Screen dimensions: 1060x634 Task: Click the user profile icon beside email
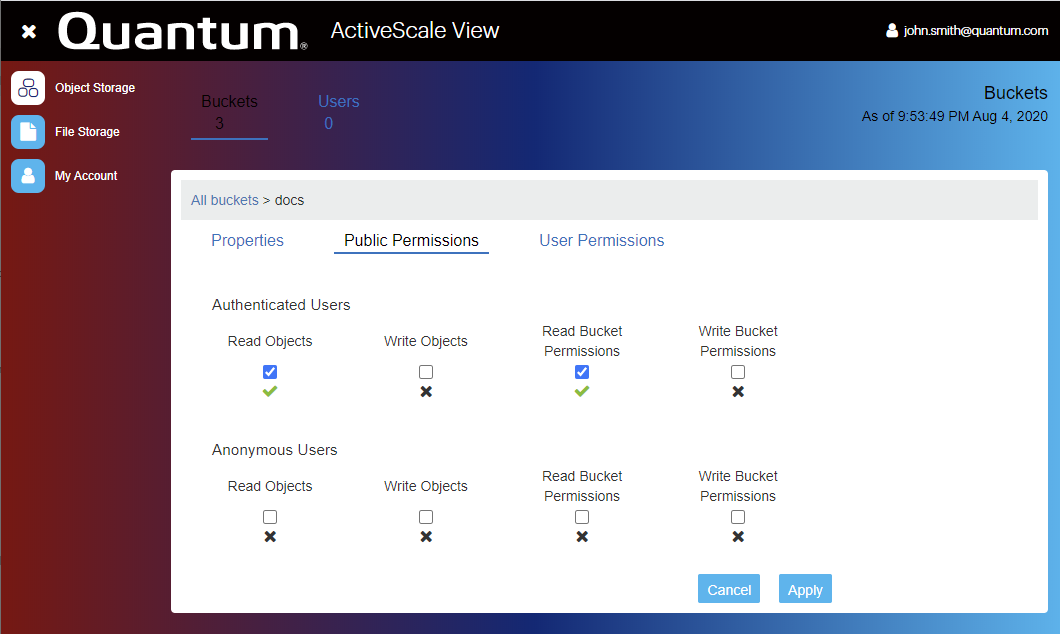[x=892, y=31]
